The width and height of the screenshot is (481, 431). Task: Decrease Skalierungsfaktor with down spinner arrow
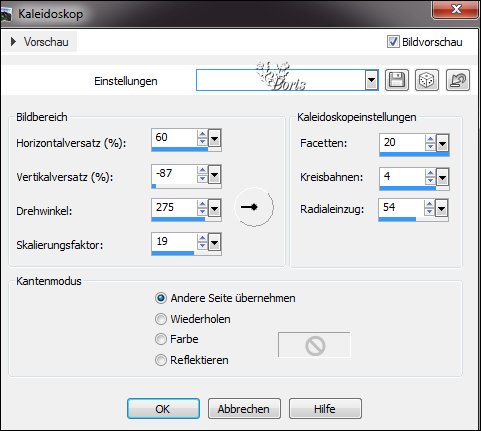click(x=202, y=246)
